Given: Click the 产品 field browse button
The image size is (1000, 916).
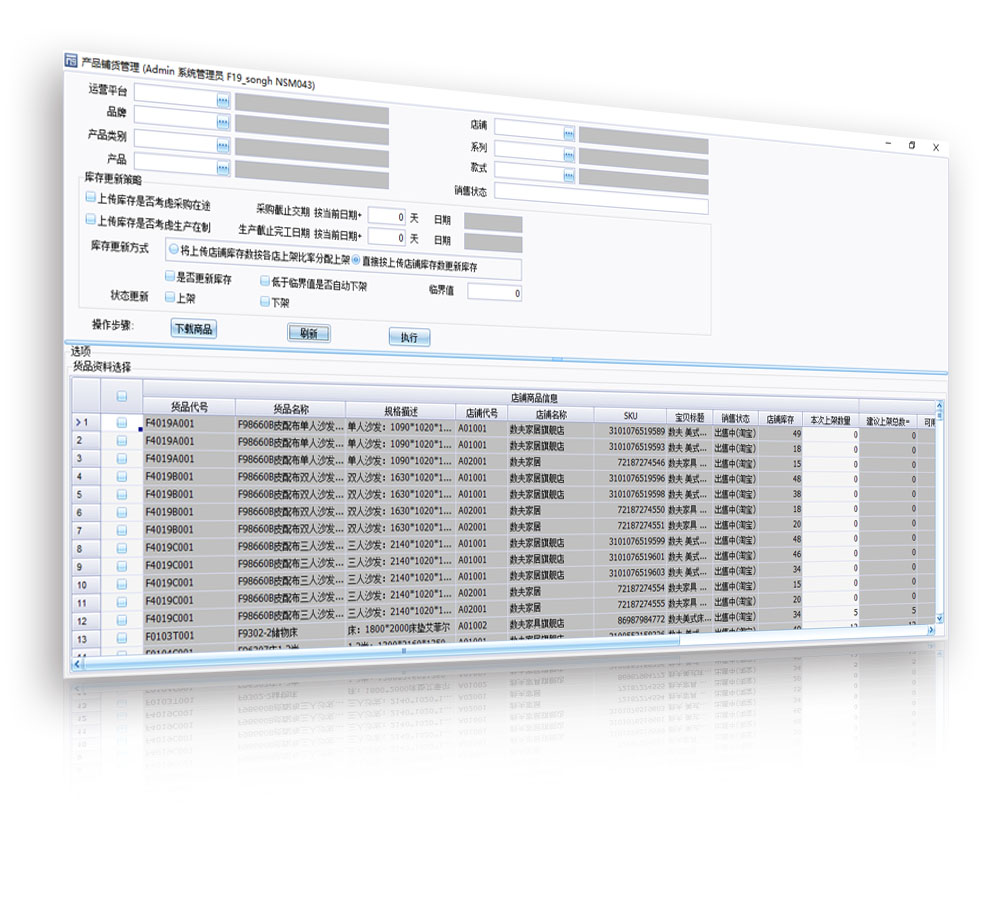Looking at the screenshot, I should pyautogui.click(x=223, y=162).
